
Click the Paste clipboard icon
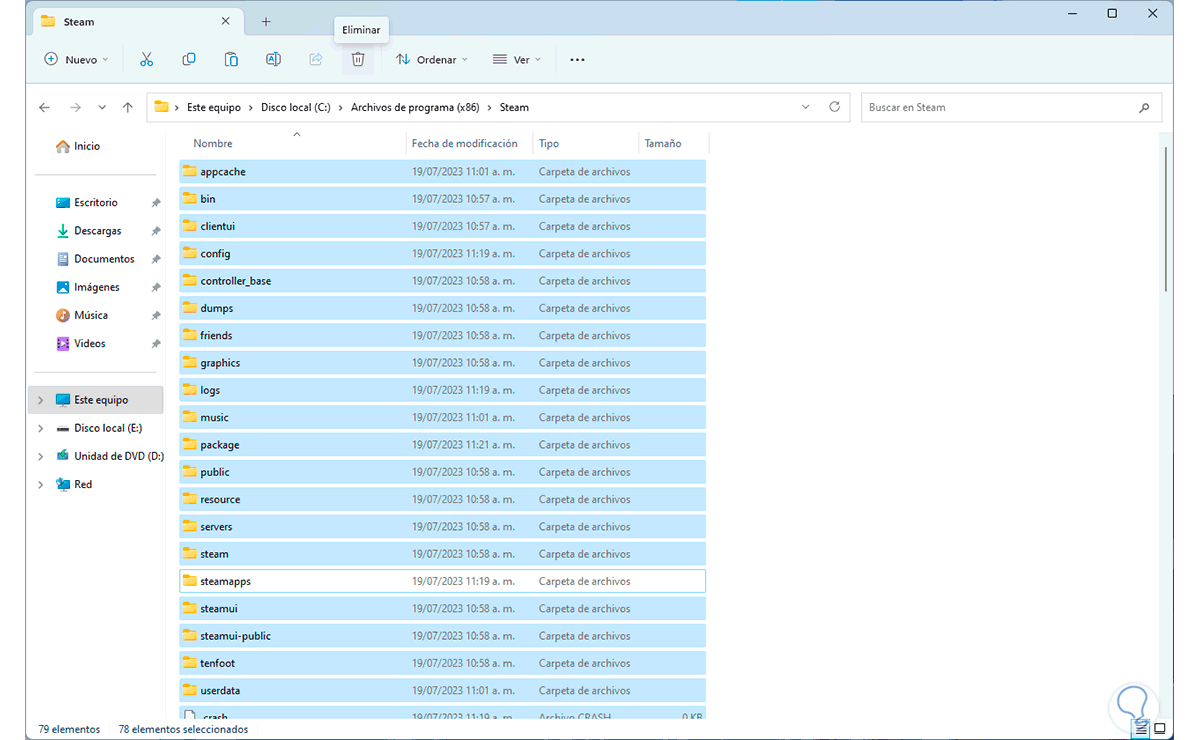(x=231, y=60)
